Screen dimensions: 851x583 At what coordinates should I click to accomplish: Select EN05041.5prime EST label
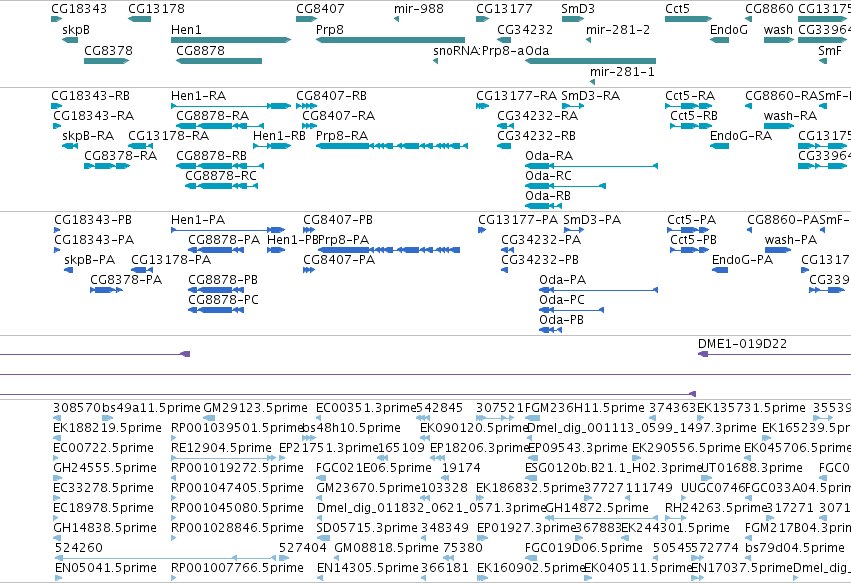(x=106, y=568)
